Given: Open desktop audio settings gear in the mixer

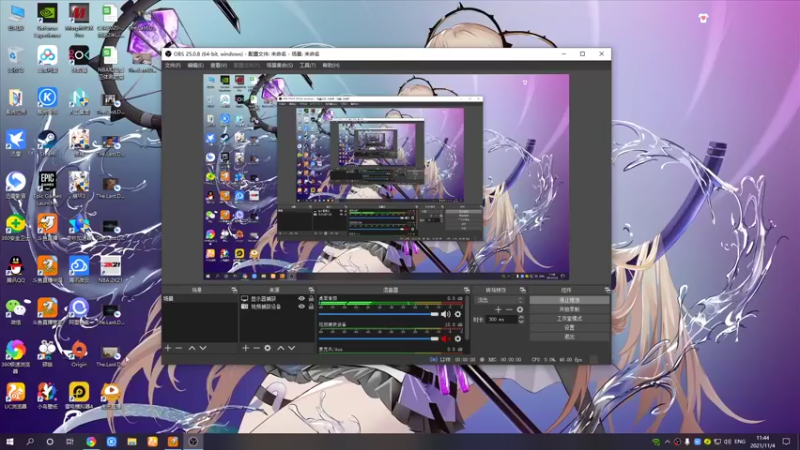Looking at the screenshot, I should click(x=458, y=314).
